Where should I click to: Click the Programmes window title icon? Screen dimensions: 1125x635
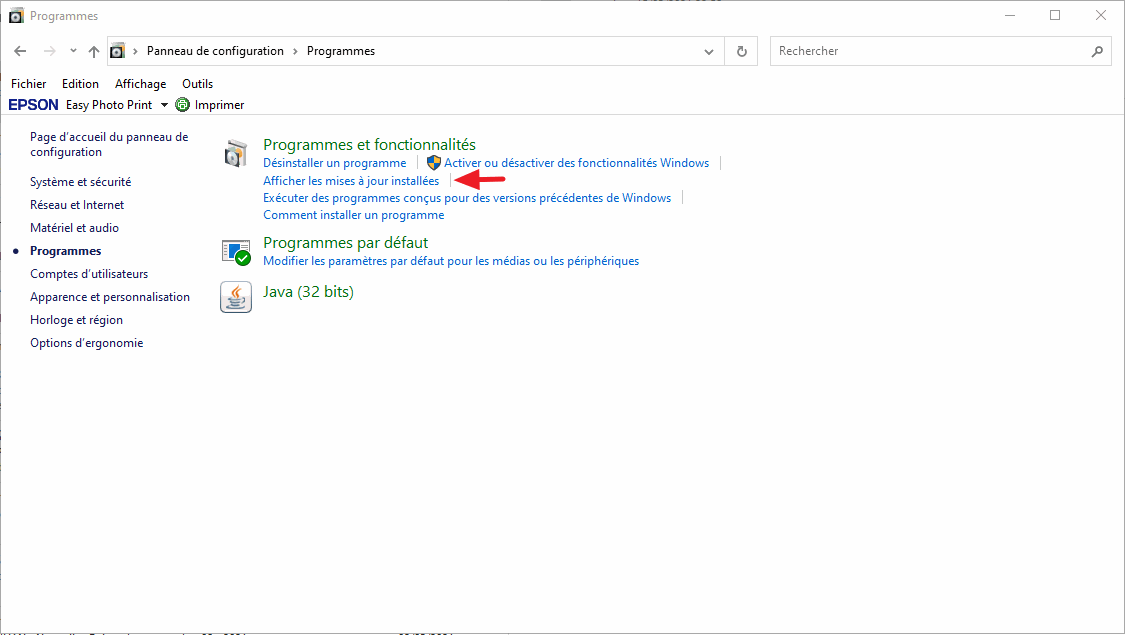[17, 16]
